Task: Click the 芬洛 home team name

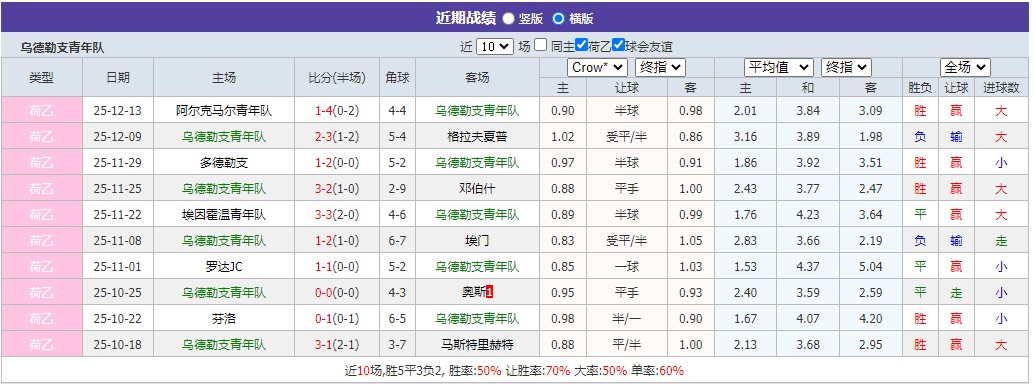Action: 224,319
